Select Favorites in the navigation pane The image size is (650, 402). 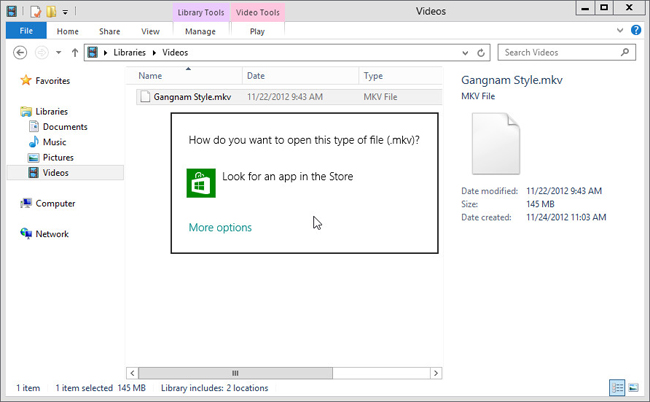pos(53,81)
